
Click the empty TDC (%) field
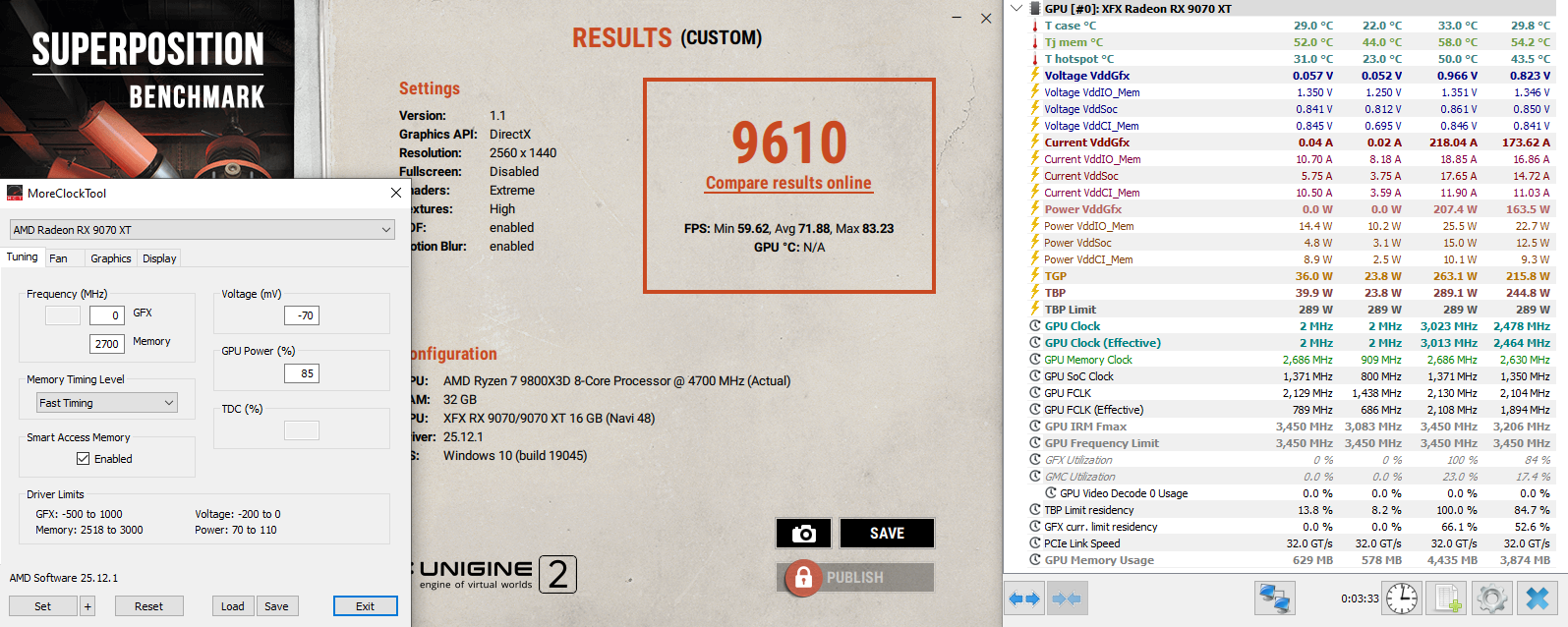click(x=302, y=430)
